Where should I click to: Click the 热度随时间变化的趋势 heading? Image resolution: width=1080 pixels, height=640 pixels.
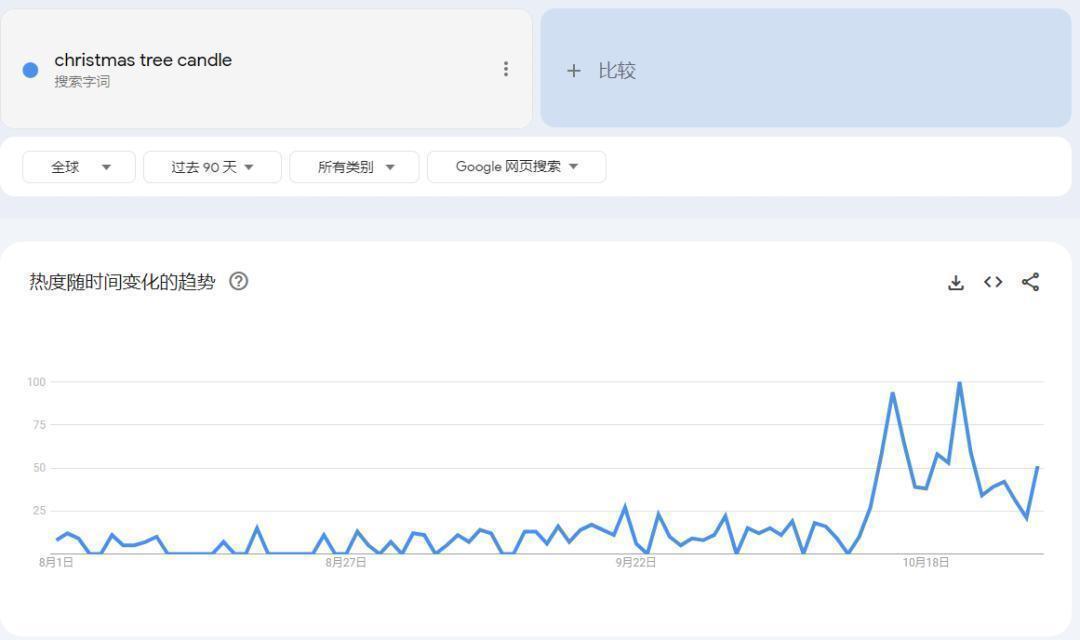coord(122,282)
